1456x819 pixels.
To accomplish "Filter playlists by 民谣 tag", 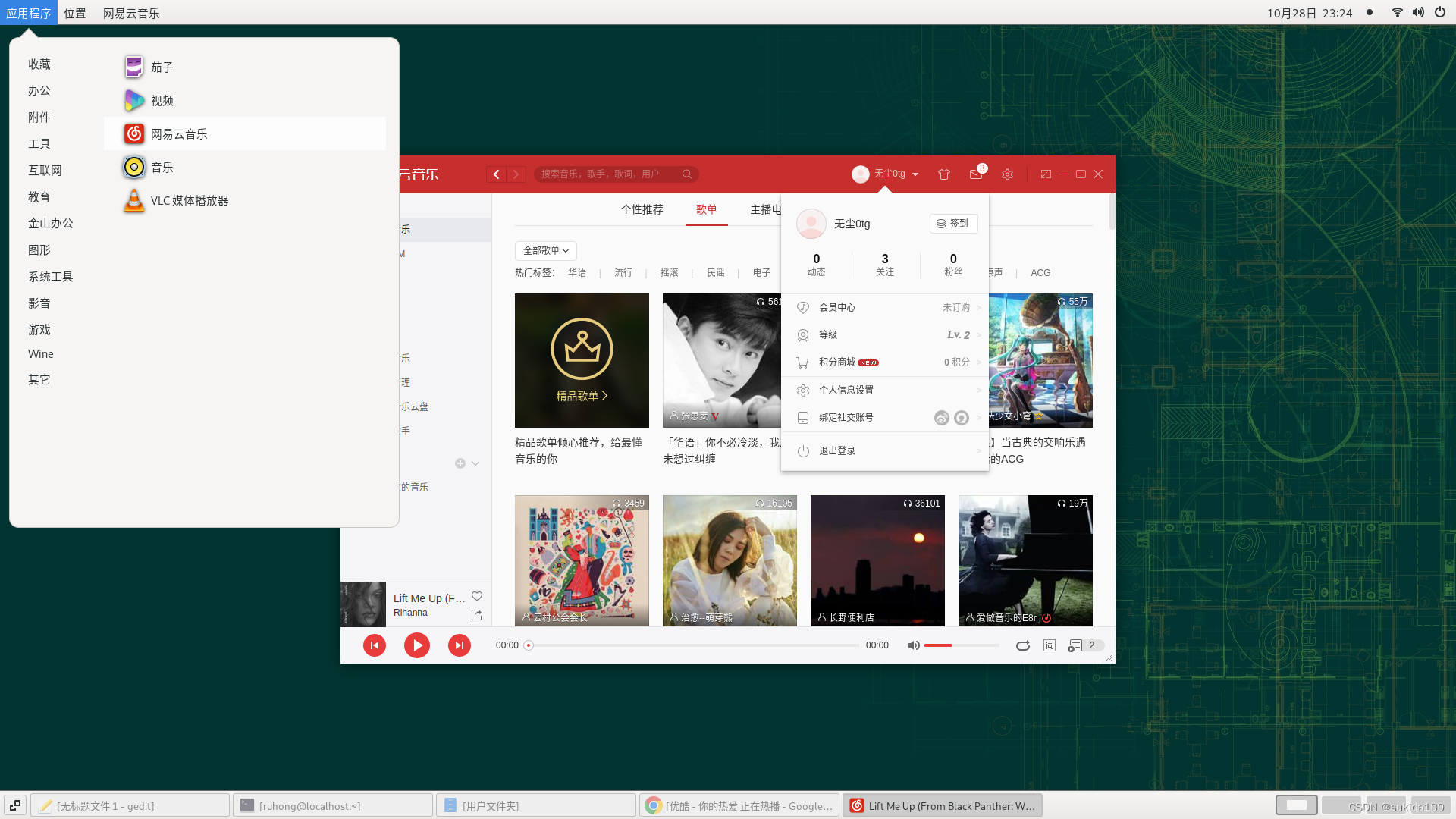I will click(x=716, y=272).
